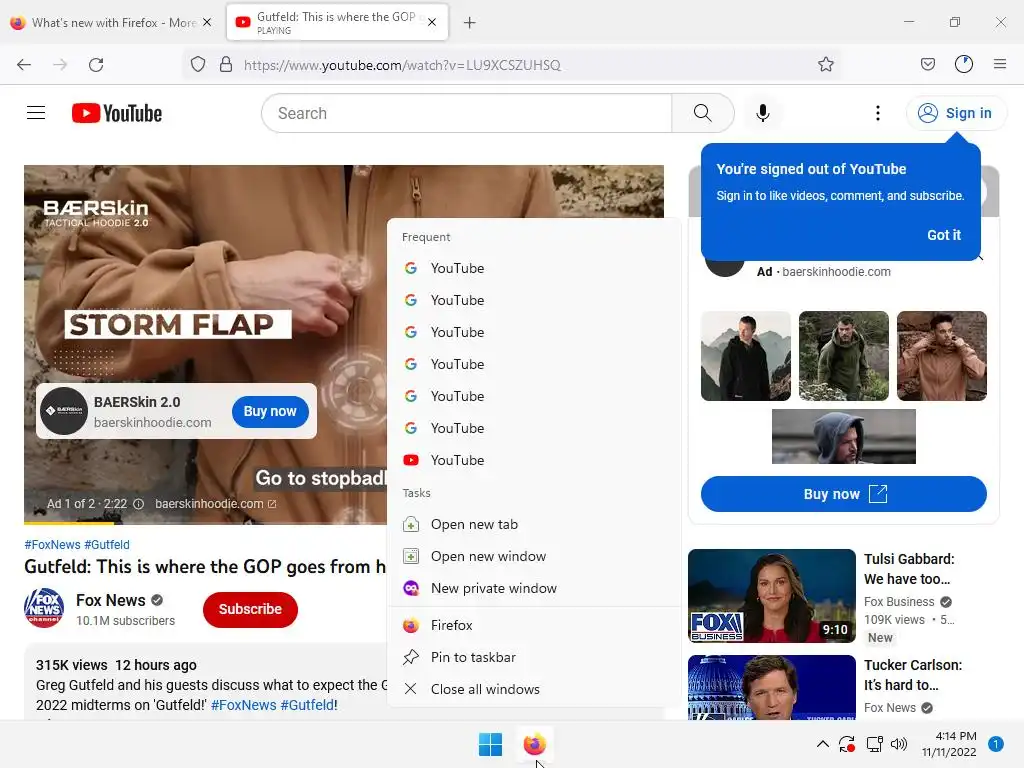Select the Gutfeld YouTube tab
Screen dimensions: 1024x768
click(x=337, y=23)
